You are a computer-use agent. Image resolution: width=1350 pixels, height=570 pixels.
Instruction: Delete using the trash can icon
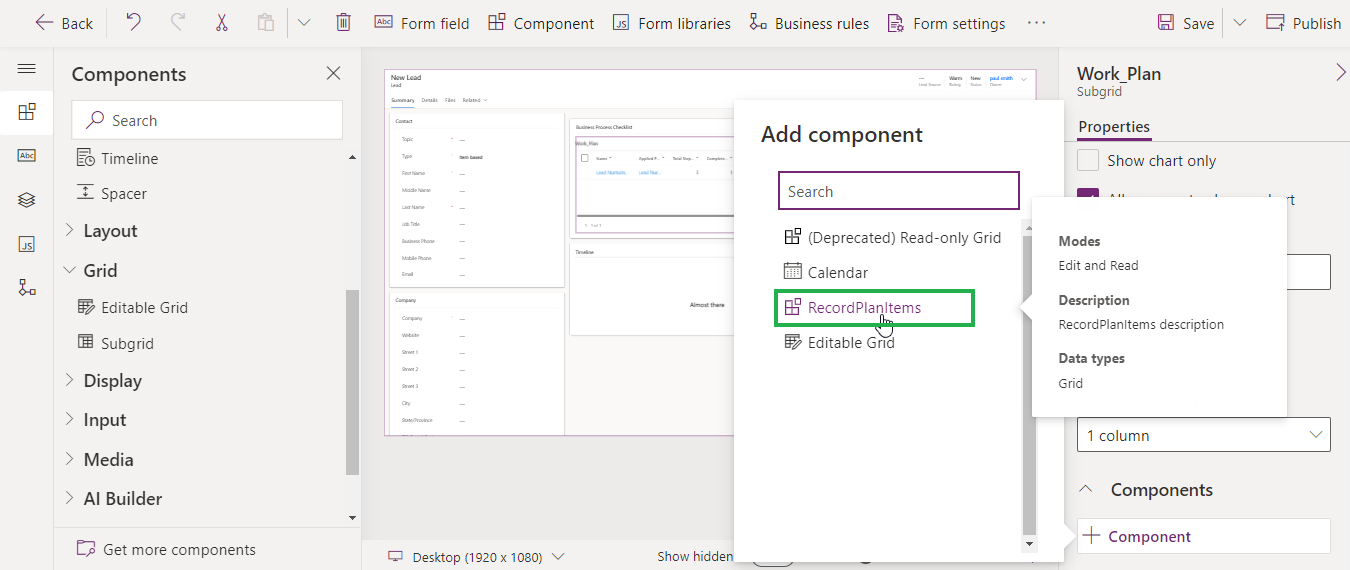coord(343,22)
